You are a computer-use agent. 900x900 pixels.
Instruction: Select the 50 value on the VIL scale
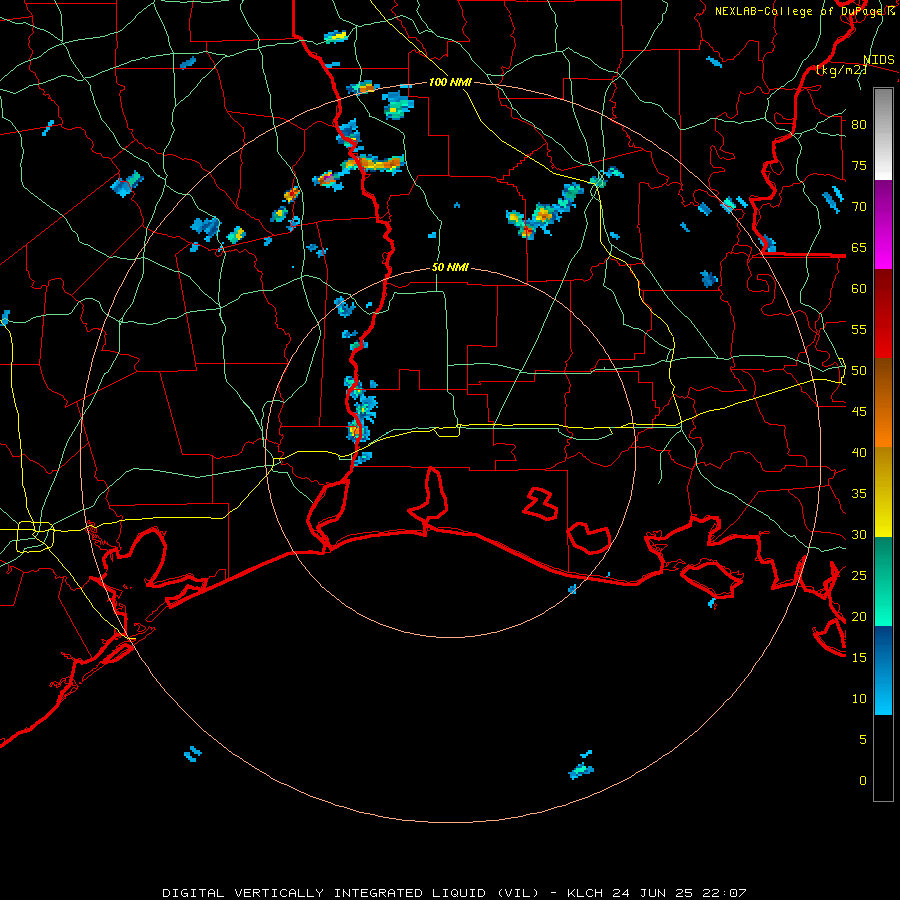(859, 371)
